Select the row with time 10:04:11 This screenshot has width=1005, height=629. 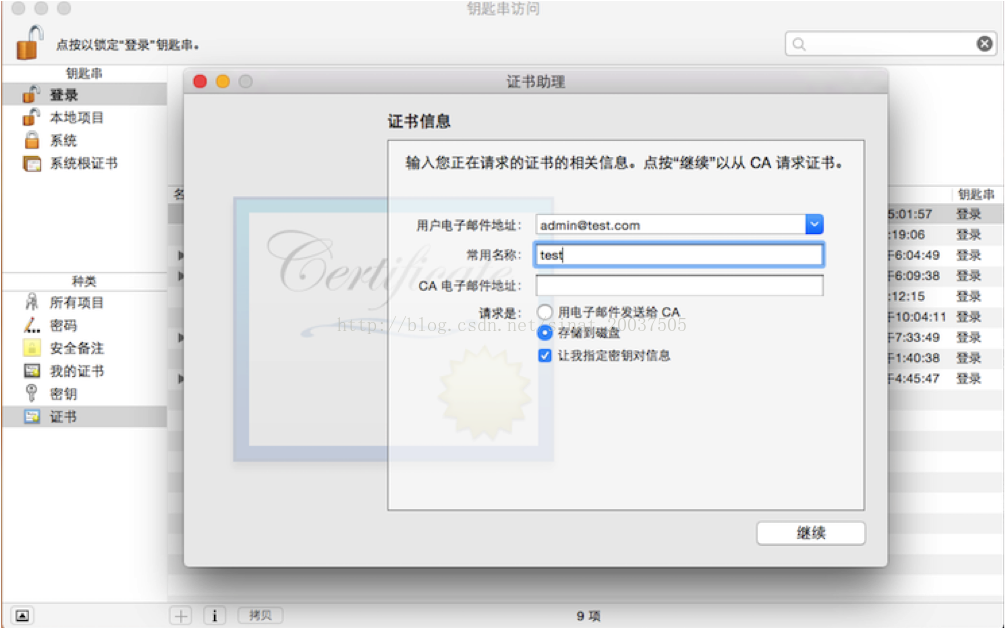(945, 317)
